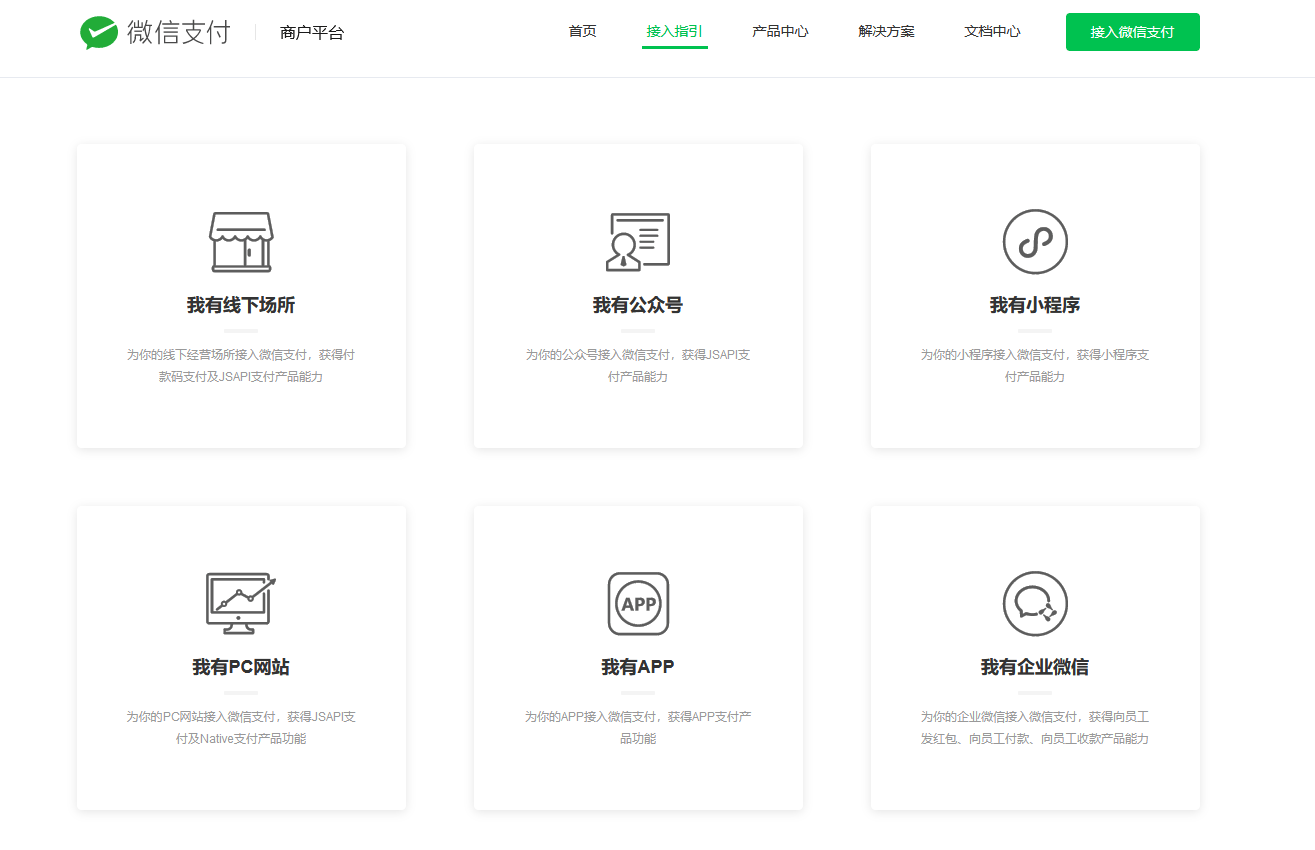Click the 我有APP card

click(638, 657)
